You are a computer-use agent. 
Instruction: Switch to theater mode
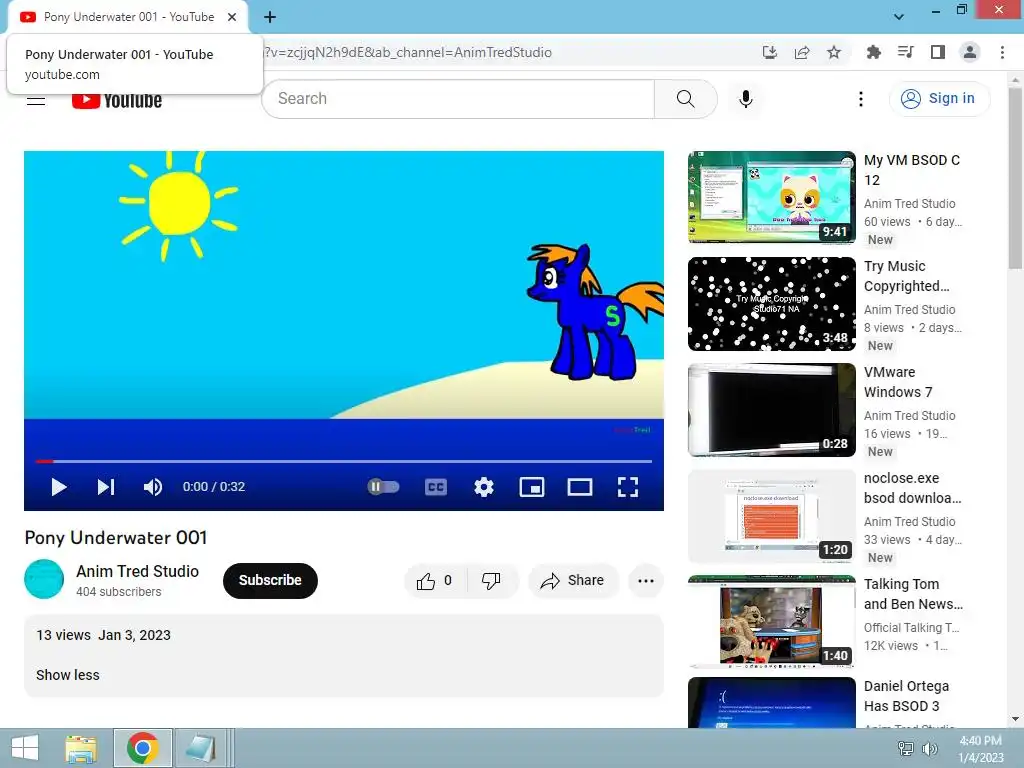pyautogui.click(x=580, y=487)
